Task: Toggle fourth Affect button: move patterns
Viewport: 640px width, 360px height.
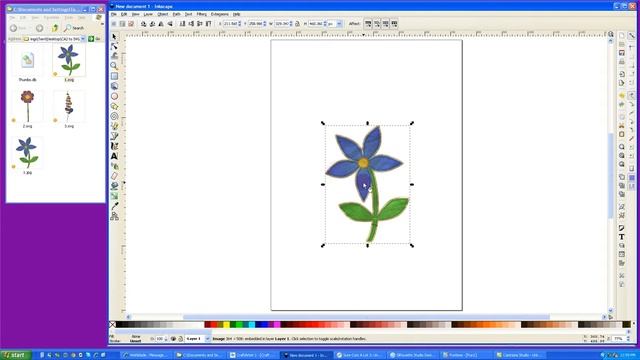Action: (394, 24)
